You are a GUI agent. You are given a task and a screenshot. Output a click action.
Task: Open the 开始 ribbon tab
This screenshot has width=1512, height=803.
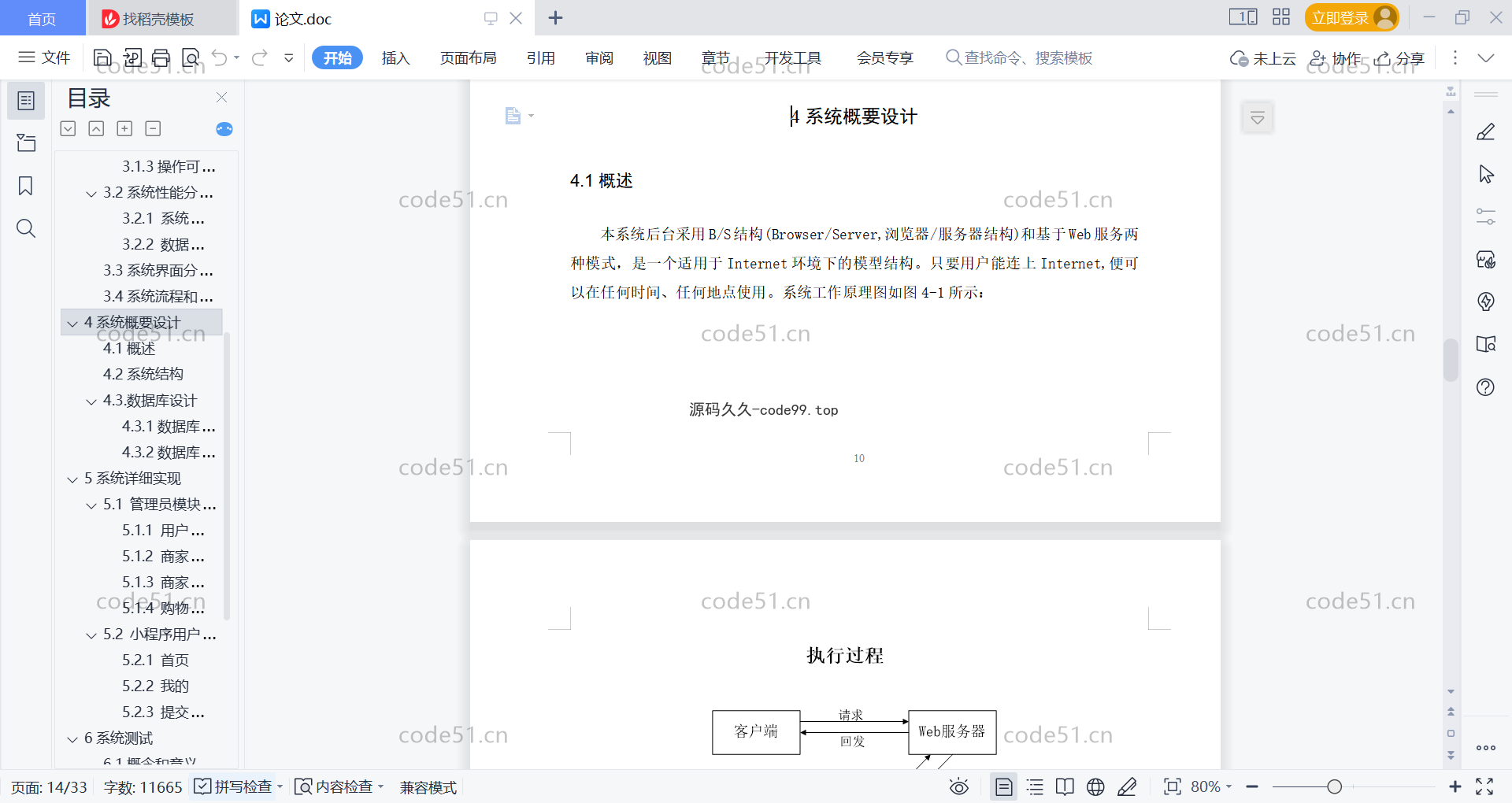click(x=337, y=57)
